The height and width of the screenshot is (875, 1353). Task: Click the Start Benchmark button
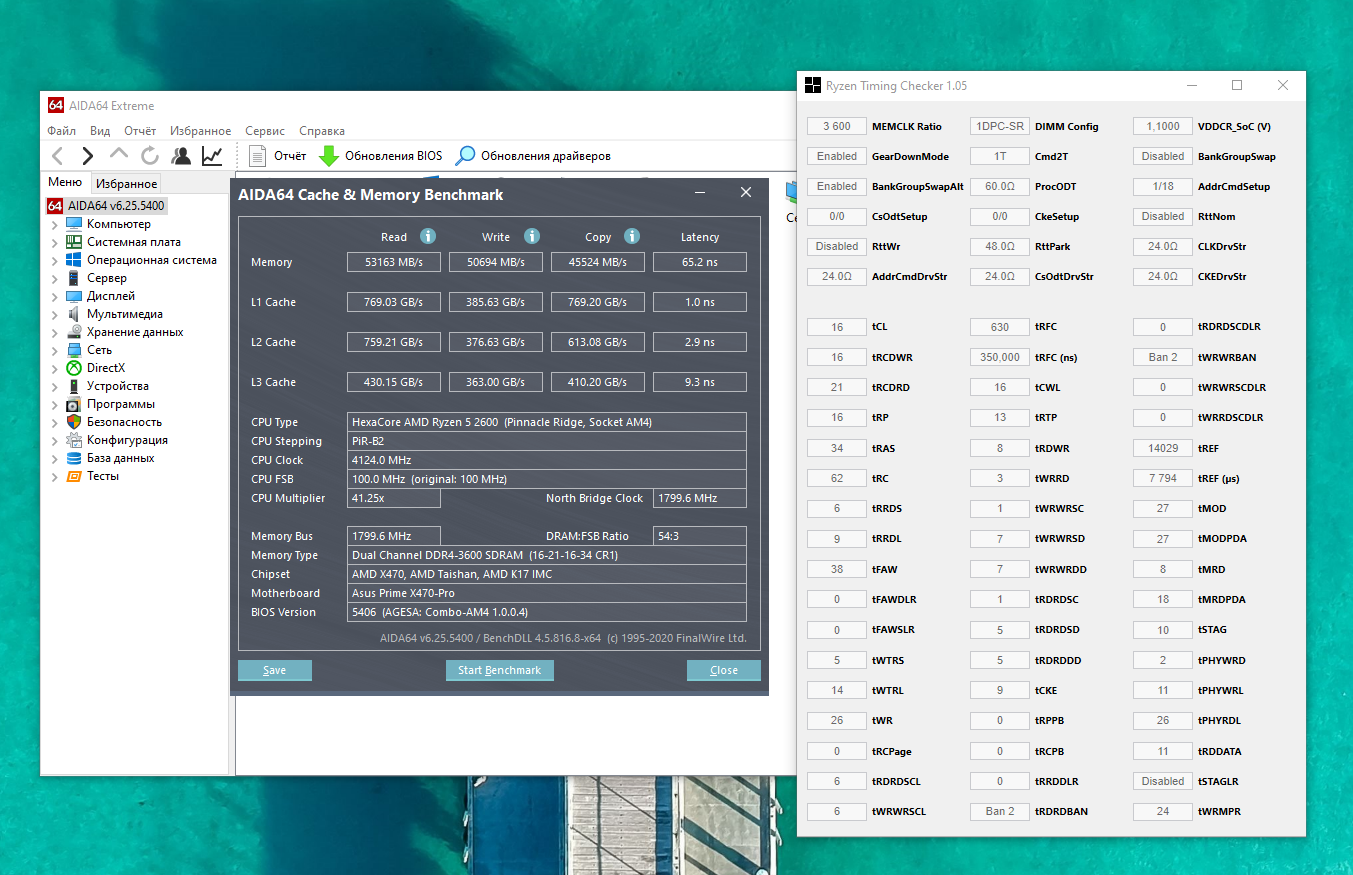[500, 670]
